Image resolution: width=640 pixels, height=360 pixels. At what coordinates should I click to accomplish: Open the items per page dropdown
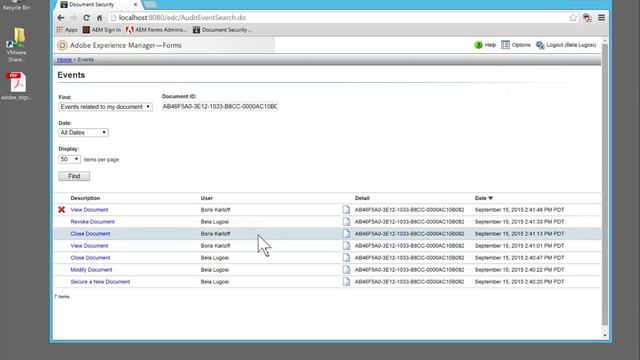tap(69, 159)
